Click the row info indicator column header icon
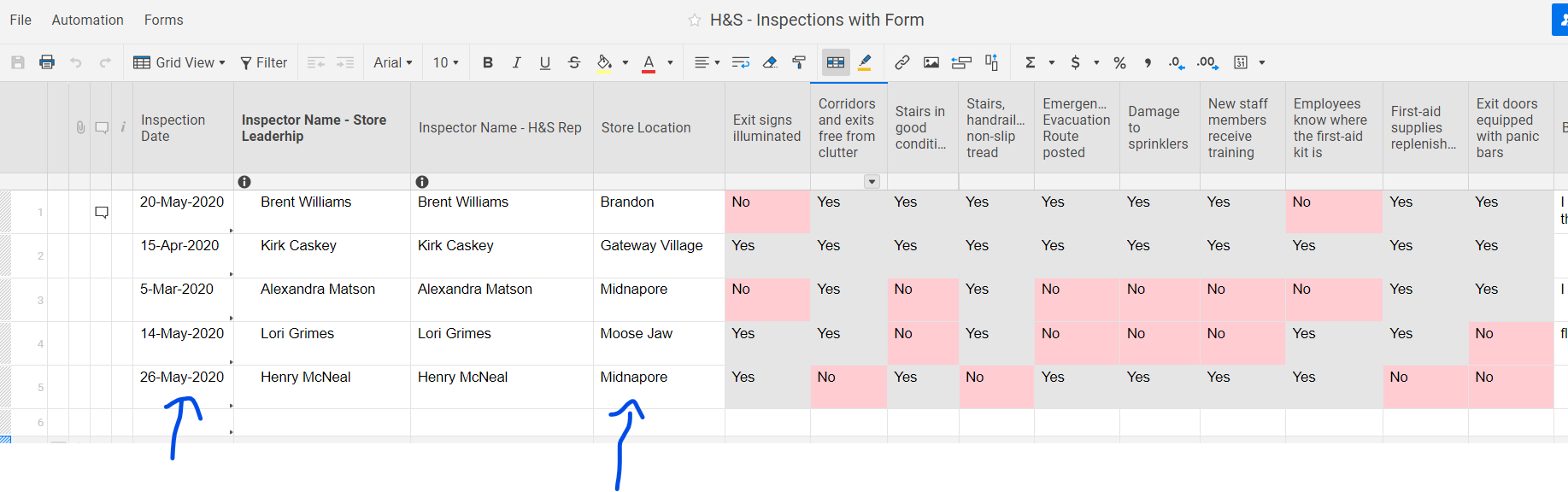The image size is (1568, 492). 123,126
